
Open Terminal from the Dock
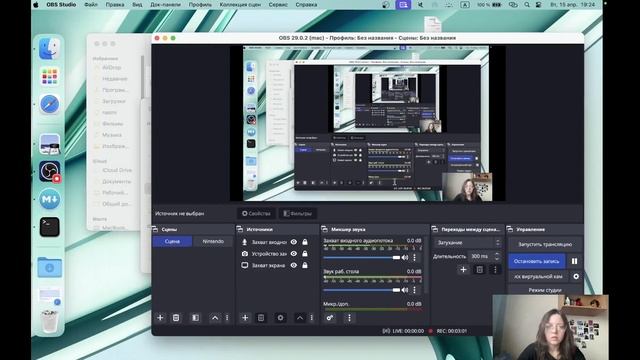click(49, 227)
